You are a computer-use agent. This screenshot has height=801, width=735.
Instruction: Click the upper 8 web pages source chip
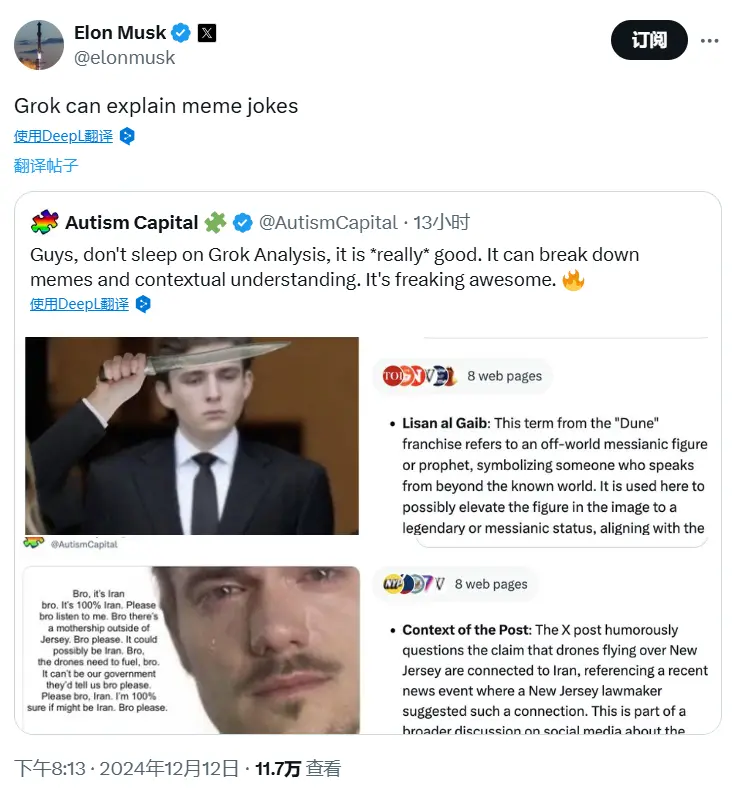463,376
